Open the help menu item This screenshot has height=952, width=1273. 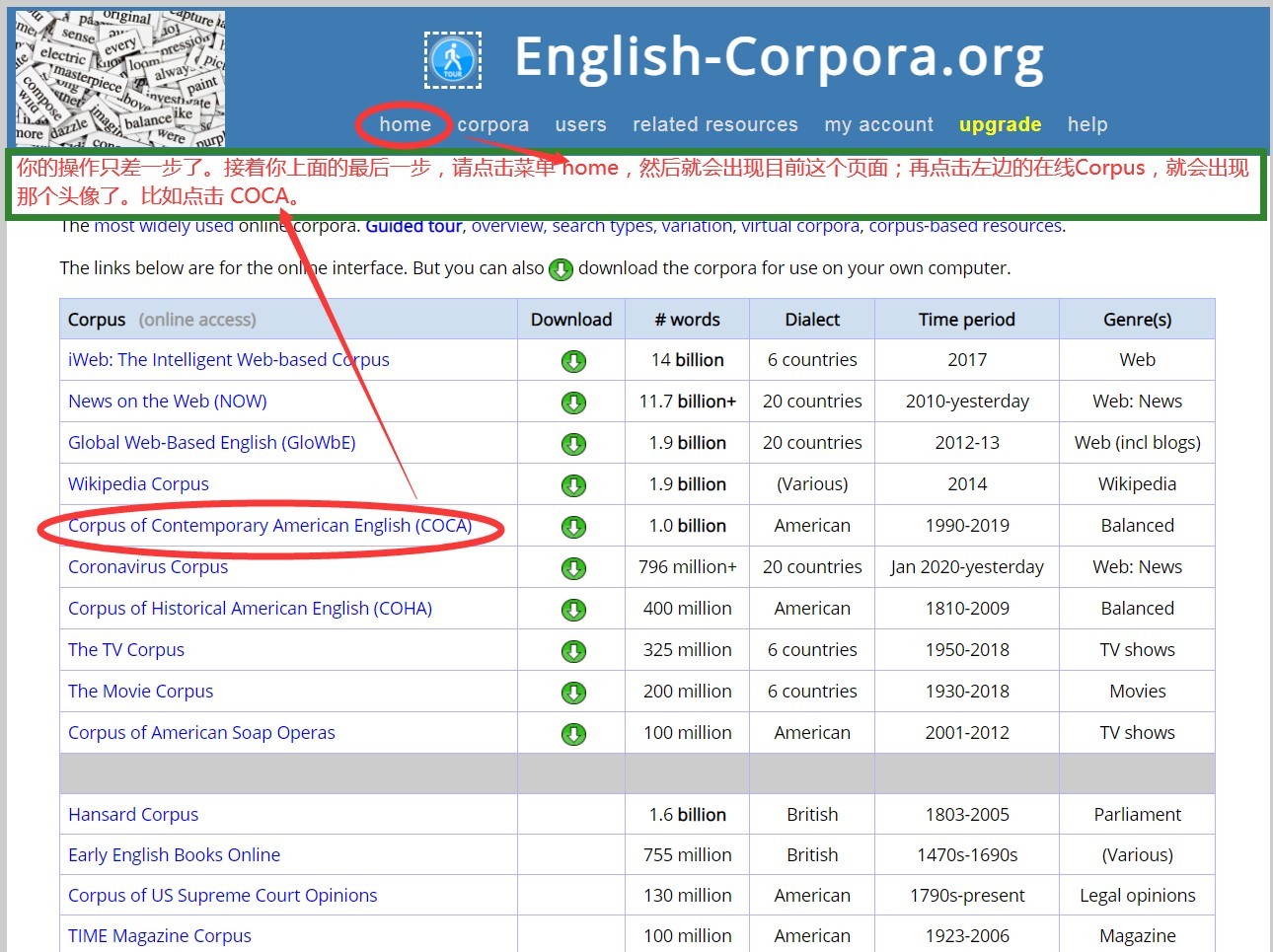(1087, 124)
